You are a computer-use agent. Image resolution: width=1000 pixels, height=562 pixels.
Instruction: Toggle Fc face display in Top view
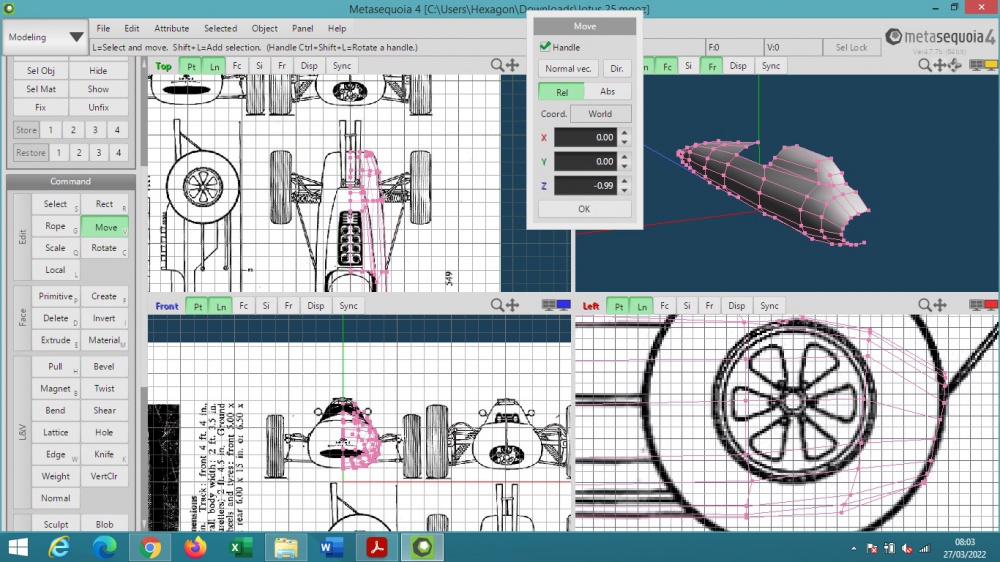coord(237,66)
